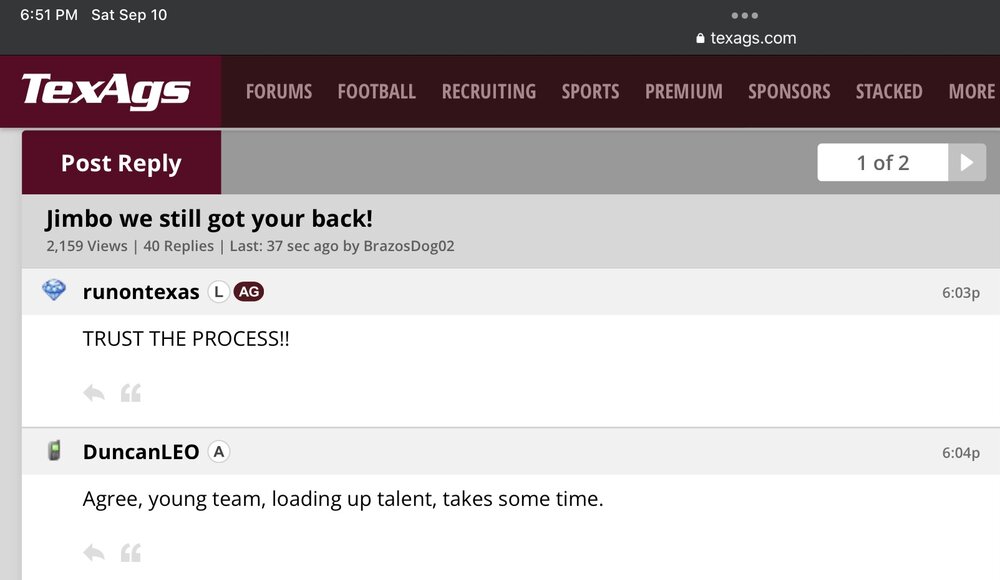Open the 1 of 2 page selector

tap(882, 163)
